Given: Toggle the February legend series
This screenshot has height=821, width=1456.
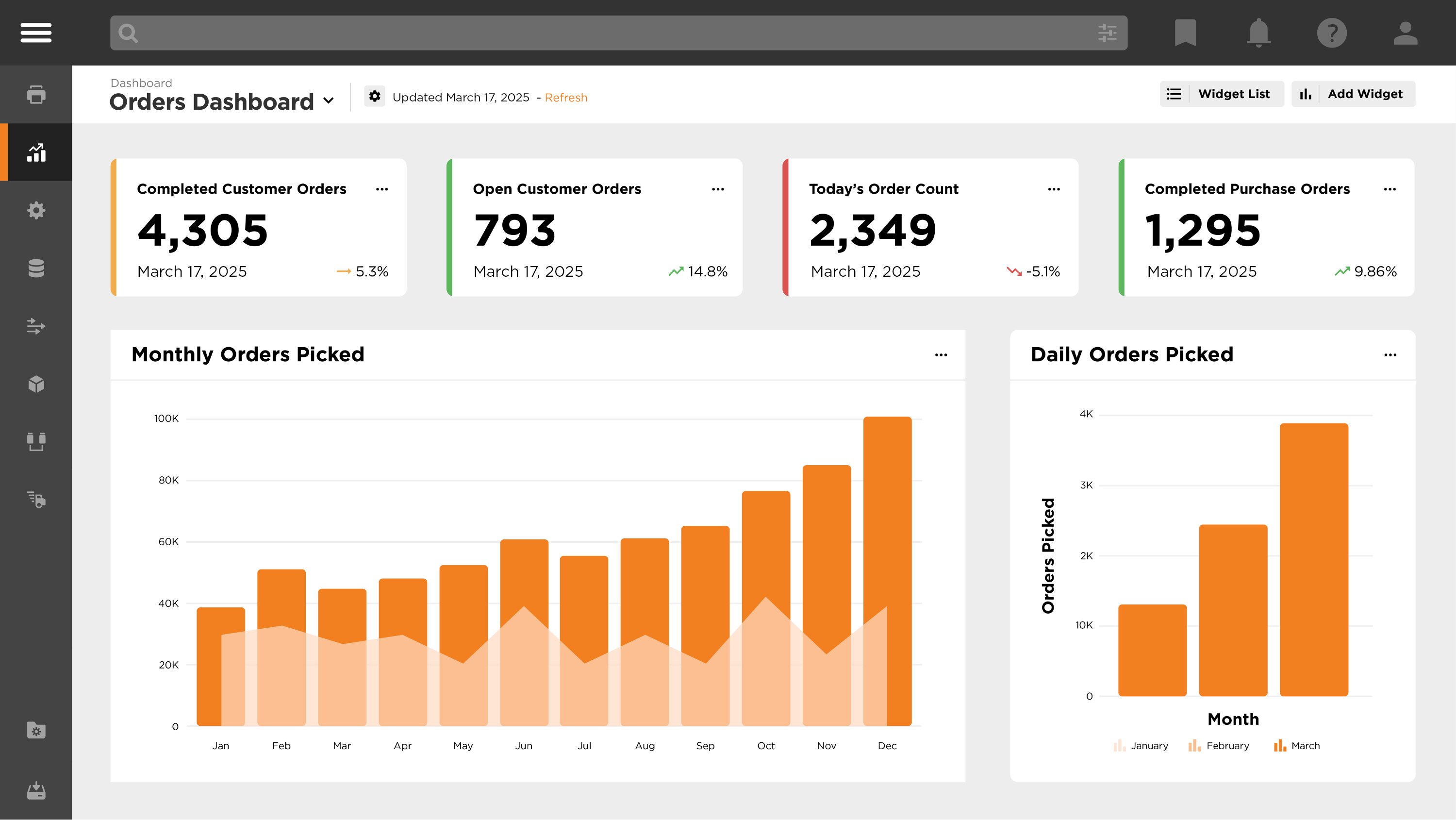Looking at the screenshot, I should click(1219, 746).
